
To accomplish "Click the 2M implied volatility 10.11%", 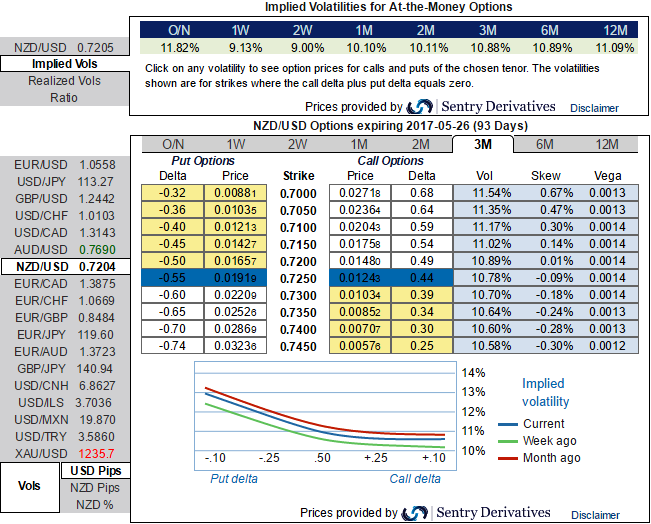I will click(428, 48).
